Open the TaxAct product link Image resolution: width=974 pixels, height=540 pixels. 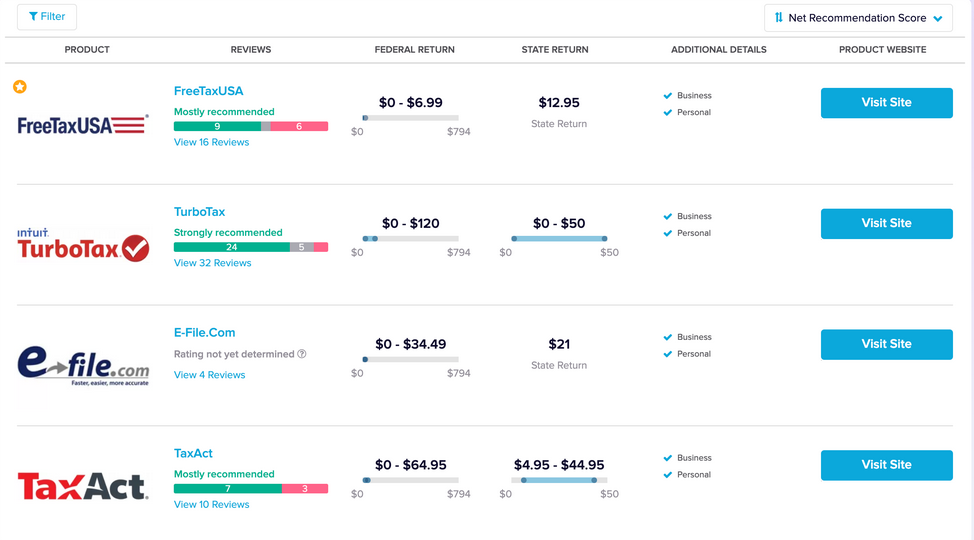193,453
